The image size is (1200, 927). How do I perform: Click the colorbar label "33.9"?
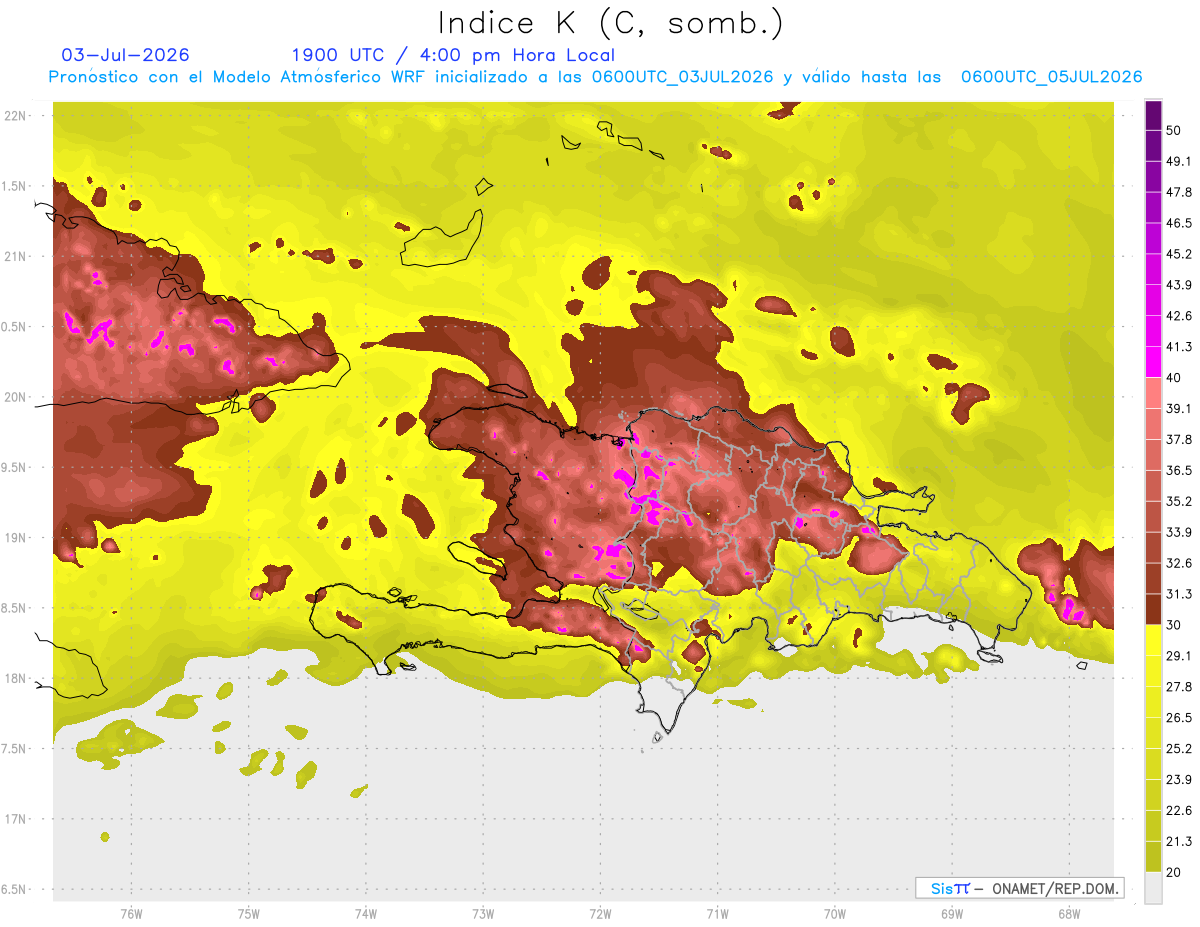click(1178, 532)
